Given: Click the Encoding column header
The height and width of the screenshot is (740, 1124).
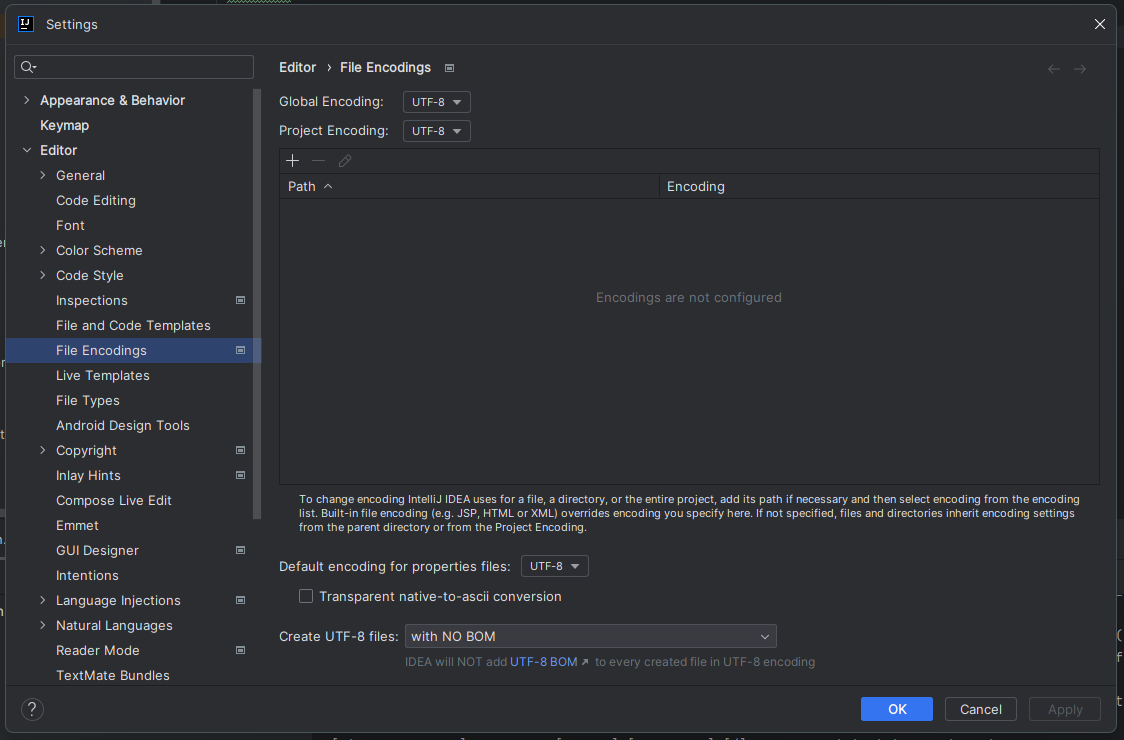Looking at the screenshot, I should [880, 186].
